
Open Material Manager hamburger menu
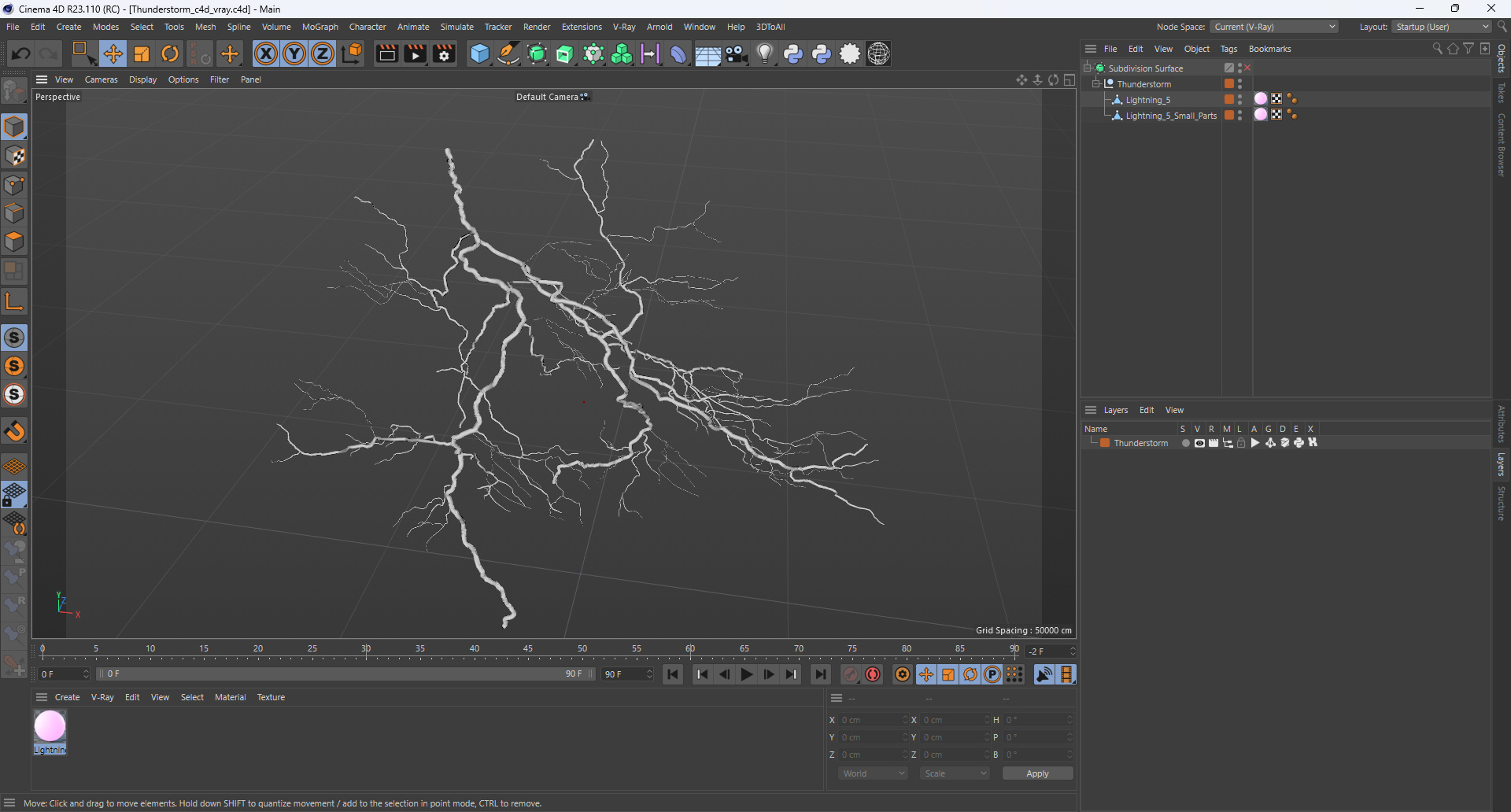[x=42, y=697]
